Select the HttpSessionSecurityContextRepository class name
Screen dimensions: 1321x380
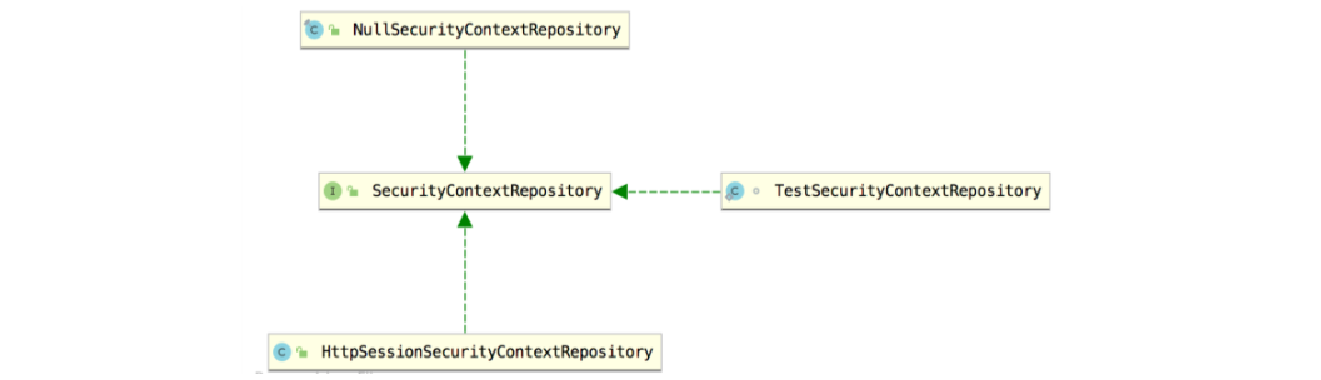[x=487, y=351]
